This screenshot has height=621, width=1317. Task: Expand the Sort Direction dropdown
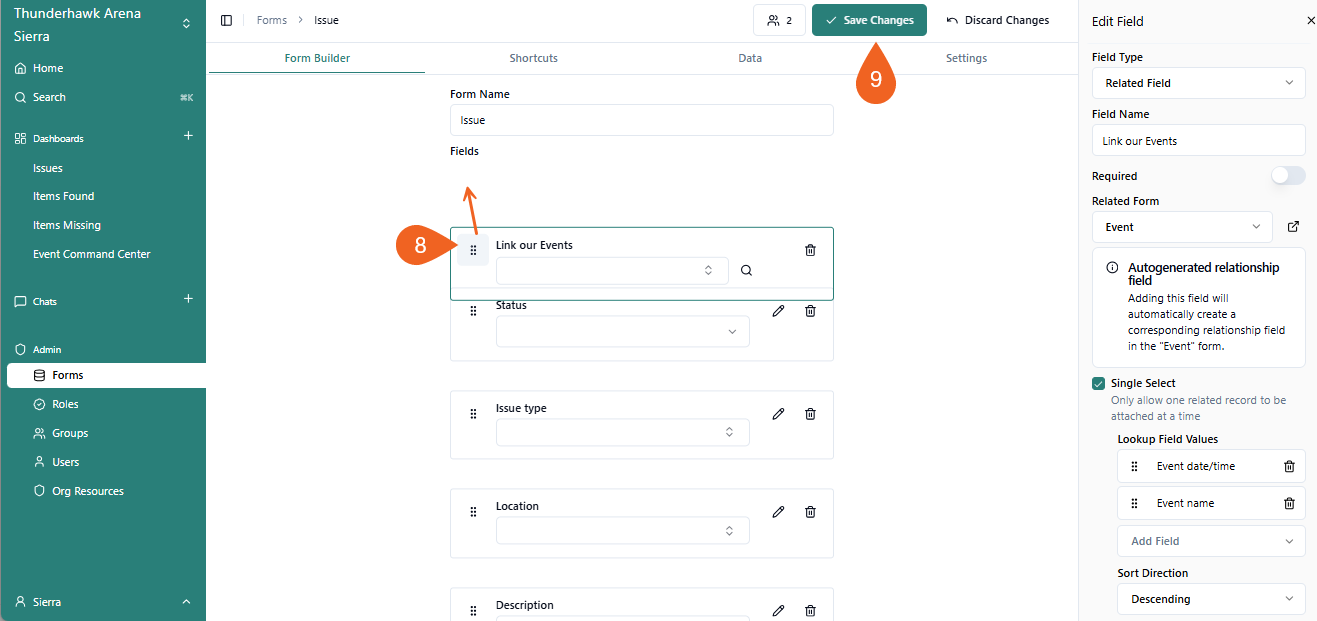tap(1210, 599)
